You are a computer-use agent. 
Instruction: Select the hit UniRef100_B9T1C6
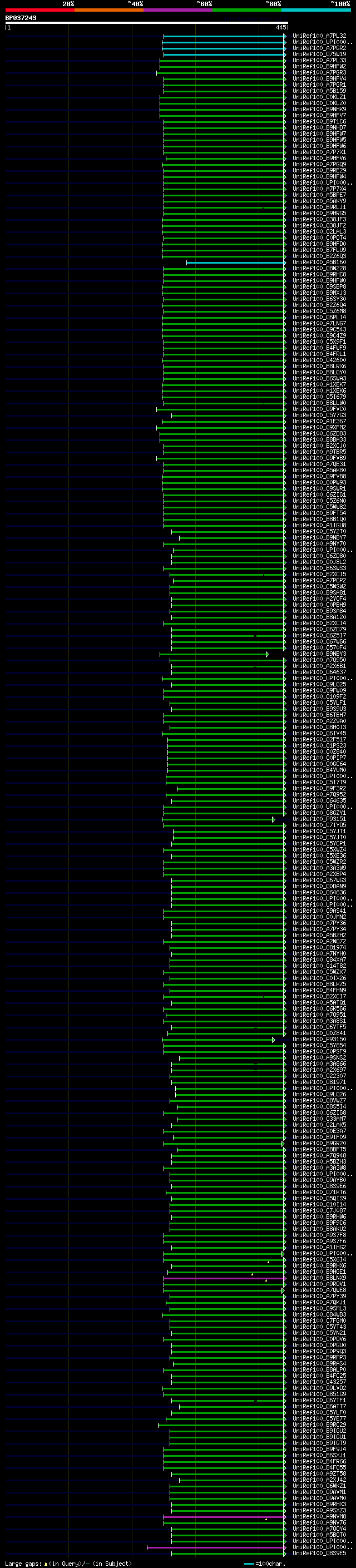319,122
